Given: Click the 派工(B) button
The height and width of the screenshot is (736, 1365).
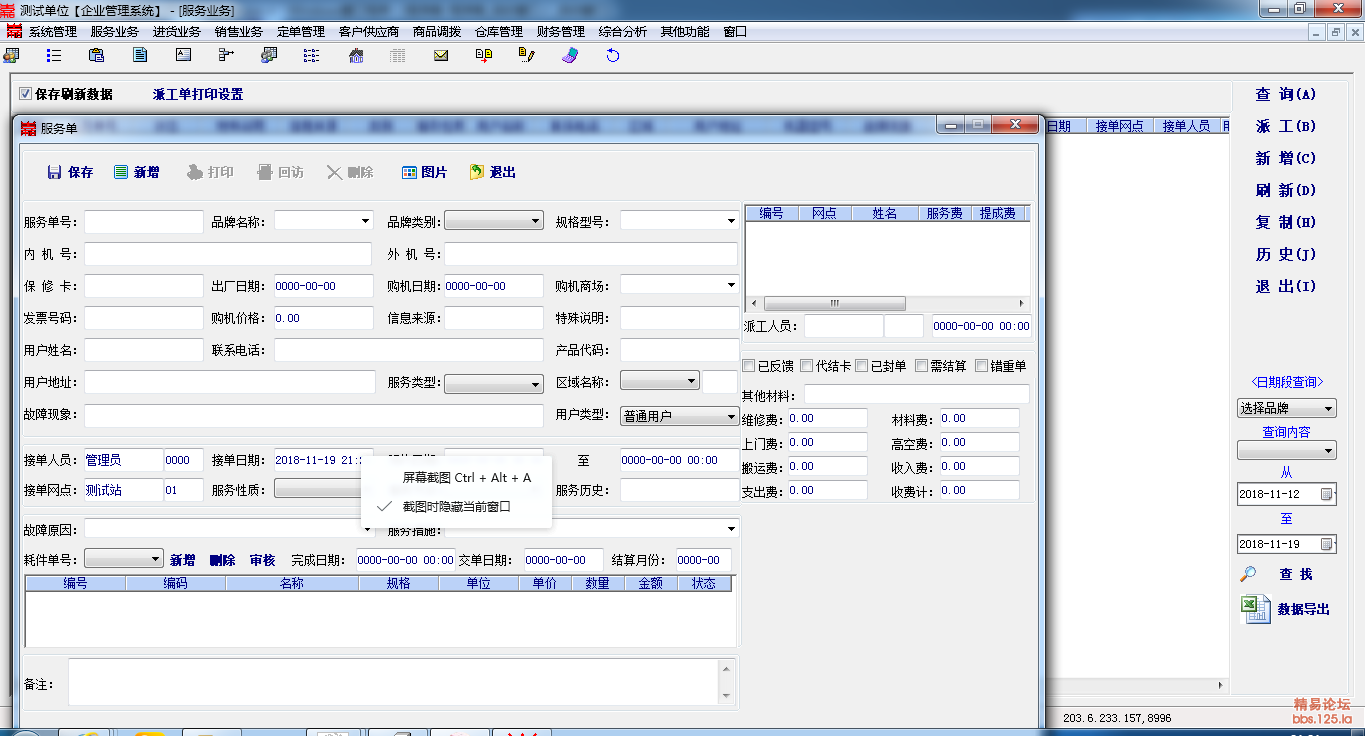Looking at the screenshot, I should coord(1286,126).
